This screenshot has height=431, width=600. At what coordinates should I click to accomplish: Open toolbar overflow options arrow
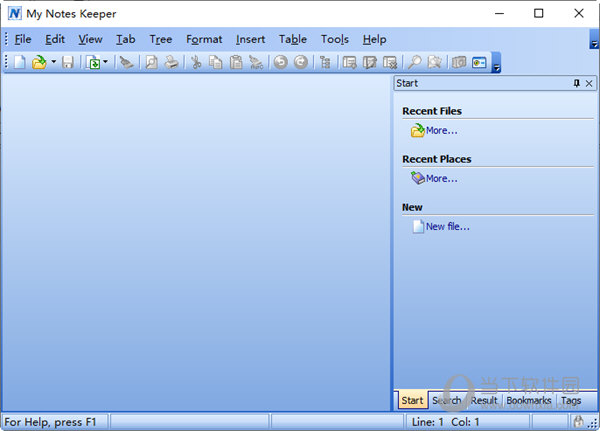click(x=496, y=62)
